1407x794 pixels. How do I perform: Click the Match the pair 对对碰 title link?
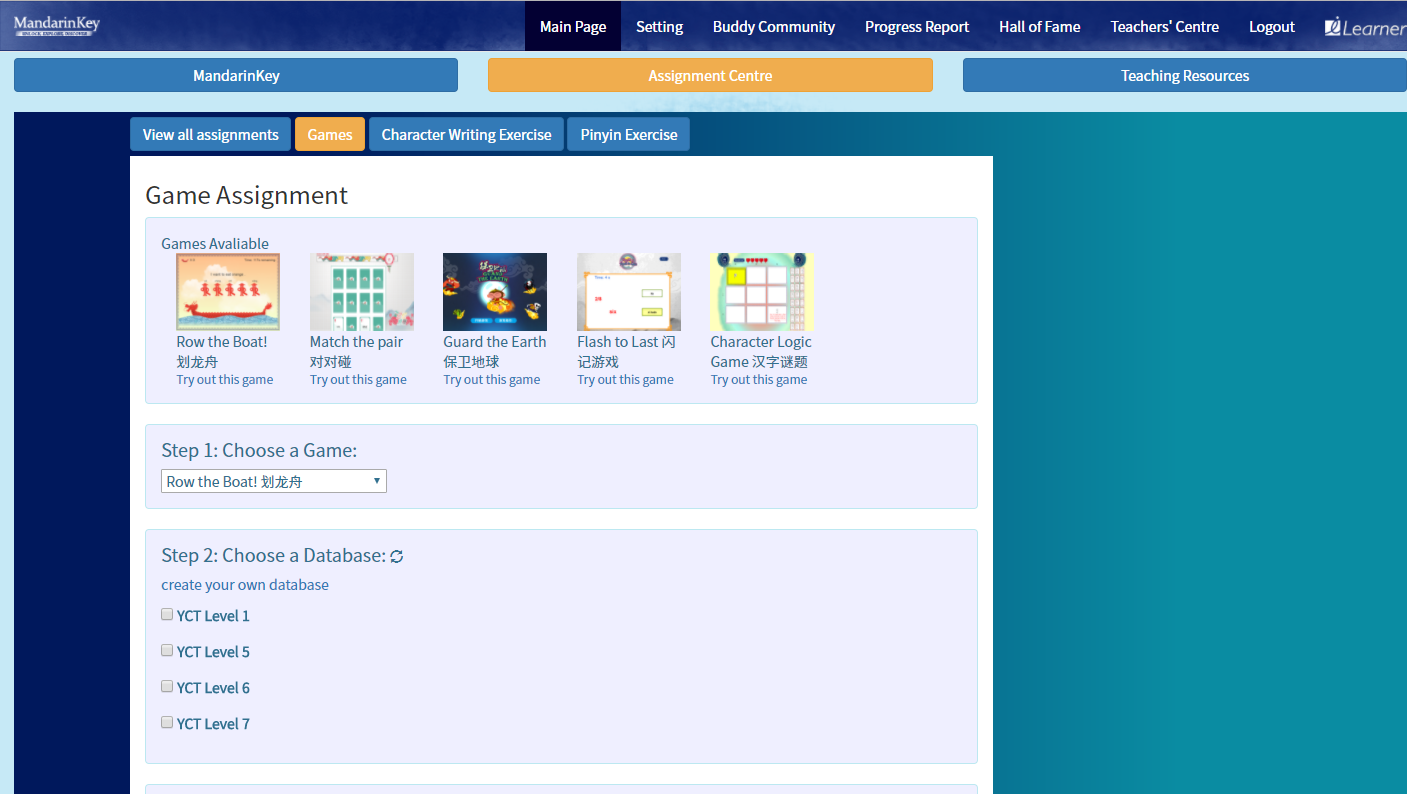(356, 352)
